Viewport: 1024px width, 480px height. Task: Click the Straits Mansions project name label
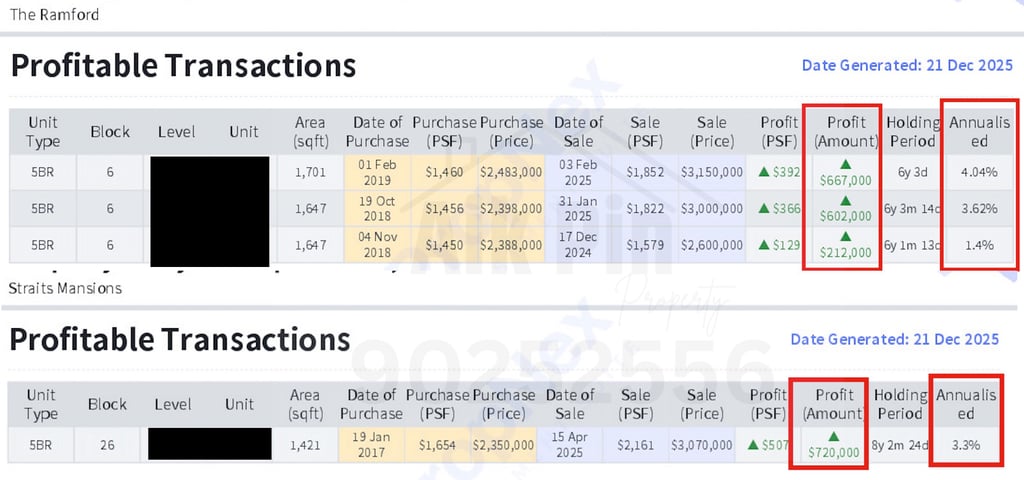tap(65, 288)
